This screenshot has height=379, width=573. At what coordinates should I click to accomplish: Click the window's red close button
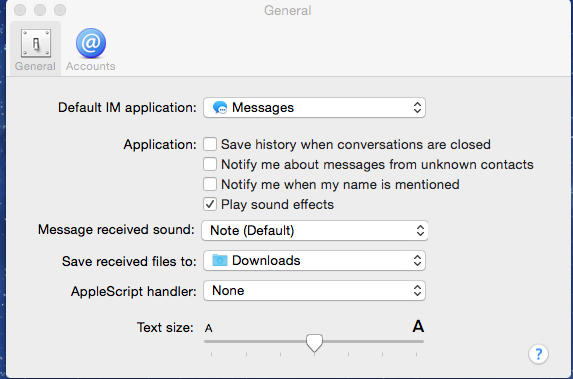20,10
